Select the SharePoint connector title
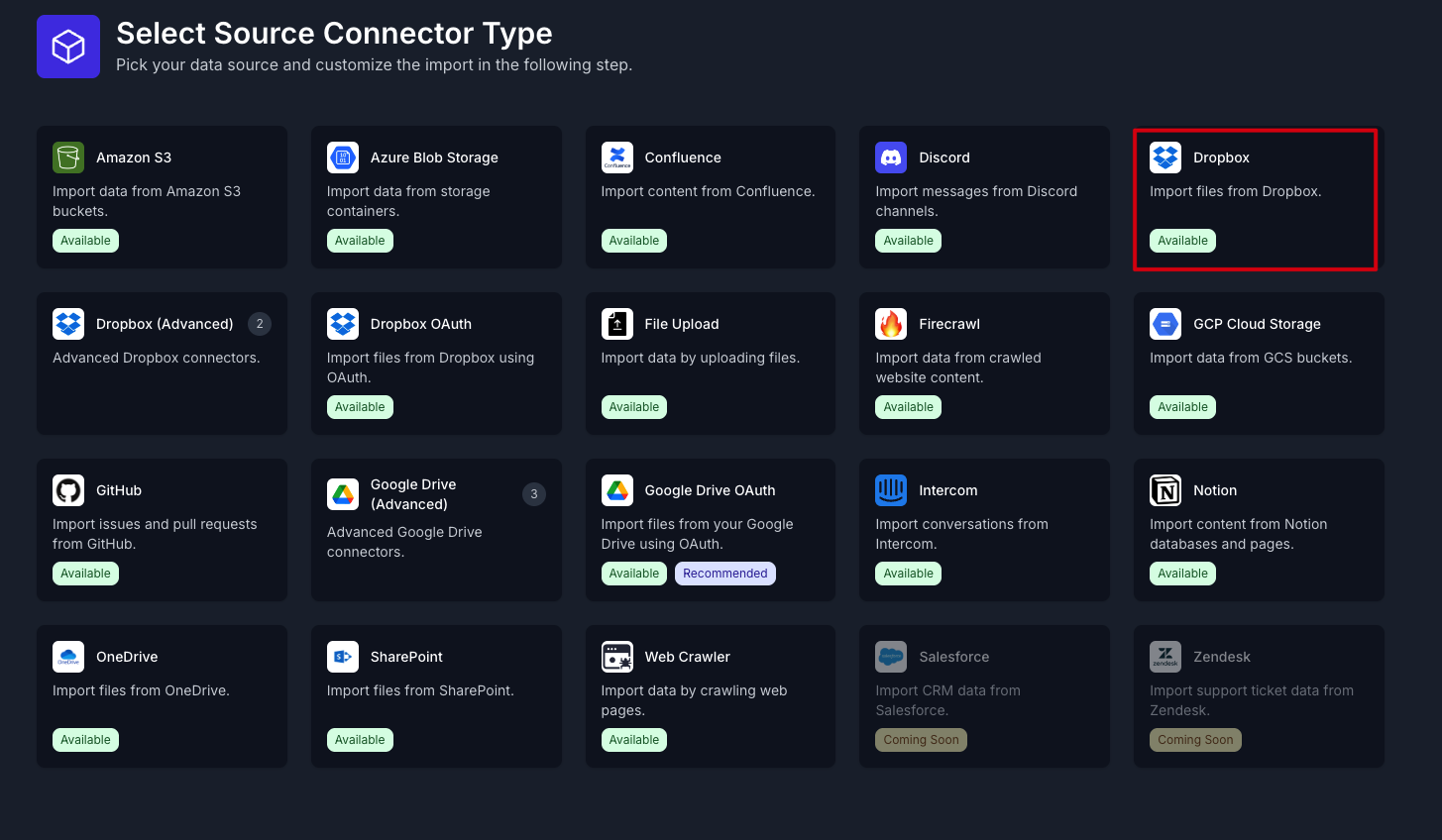Image resolution: width=1442 pixels, height=840 pixels. pos(406,657)
